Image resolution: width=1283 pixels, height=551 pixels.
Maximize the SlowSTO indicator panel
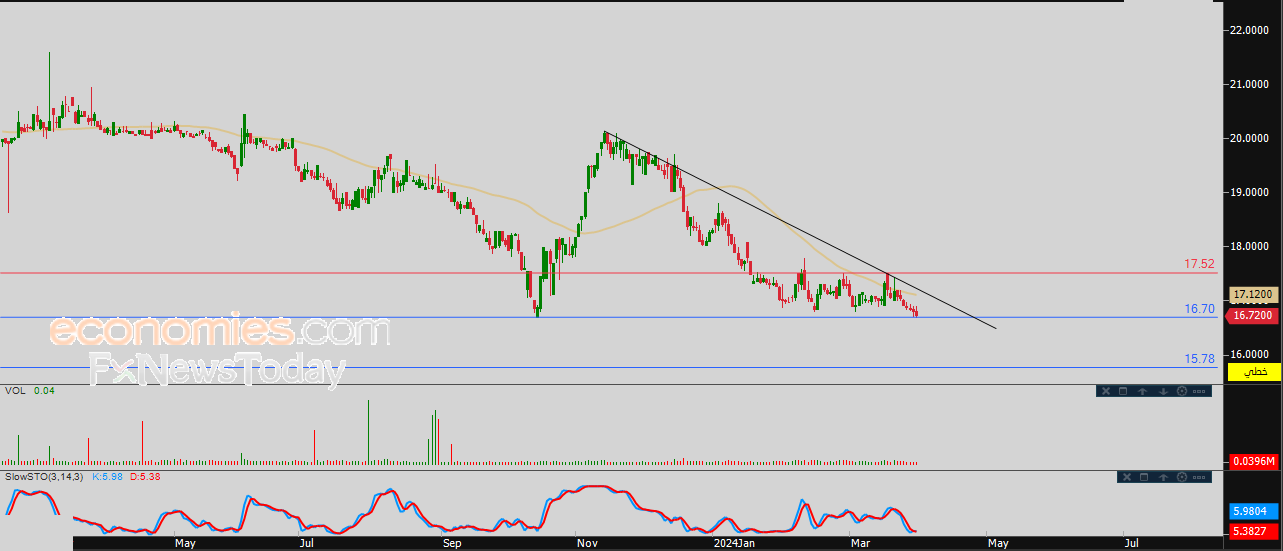coord(1144,477)
